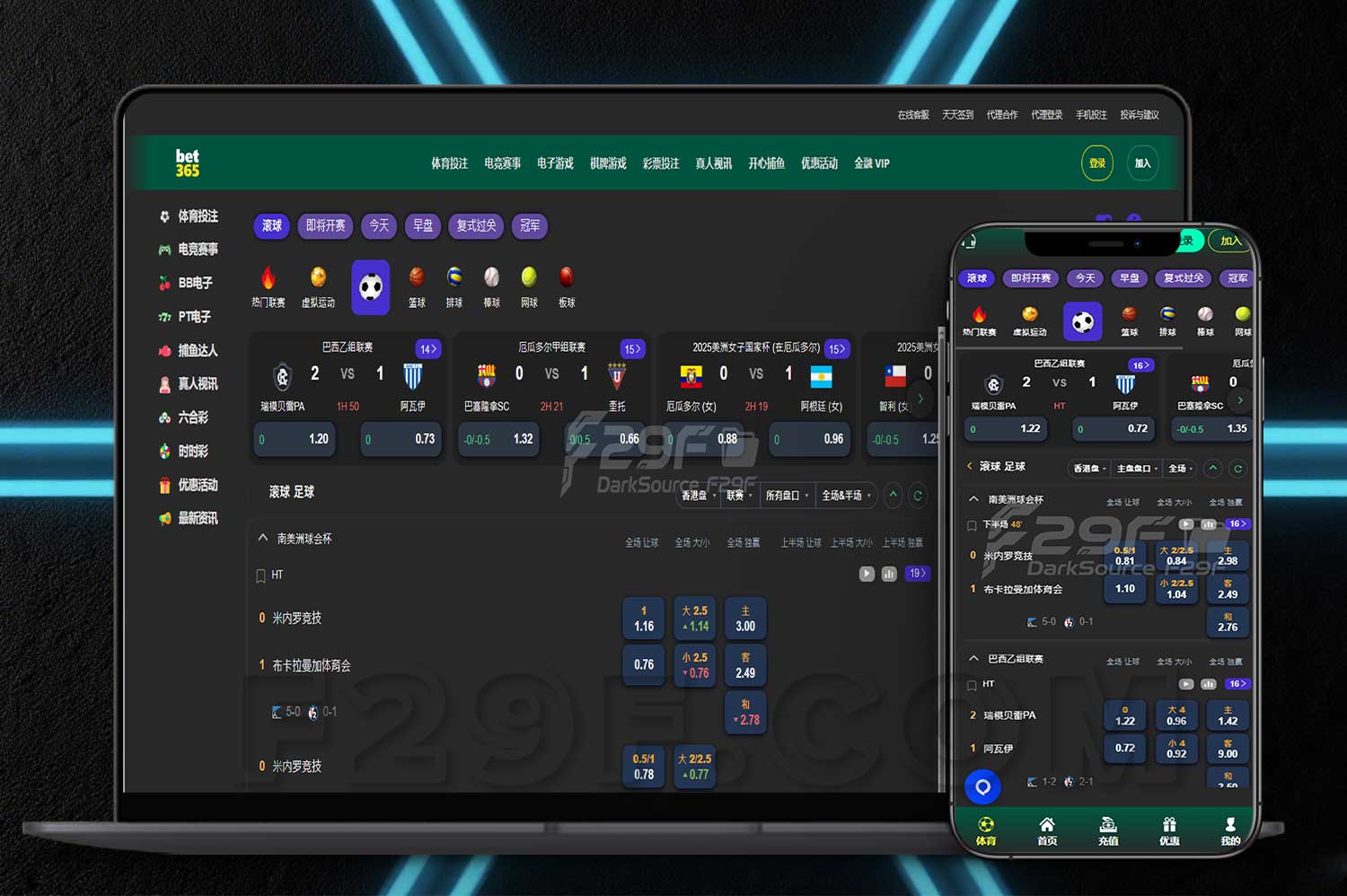Image resolution: width=1347 pixels, height=896 pixels.
Task: Click the 3.00 home win odds for 米内罗竞技
Action: coord(745,618)
